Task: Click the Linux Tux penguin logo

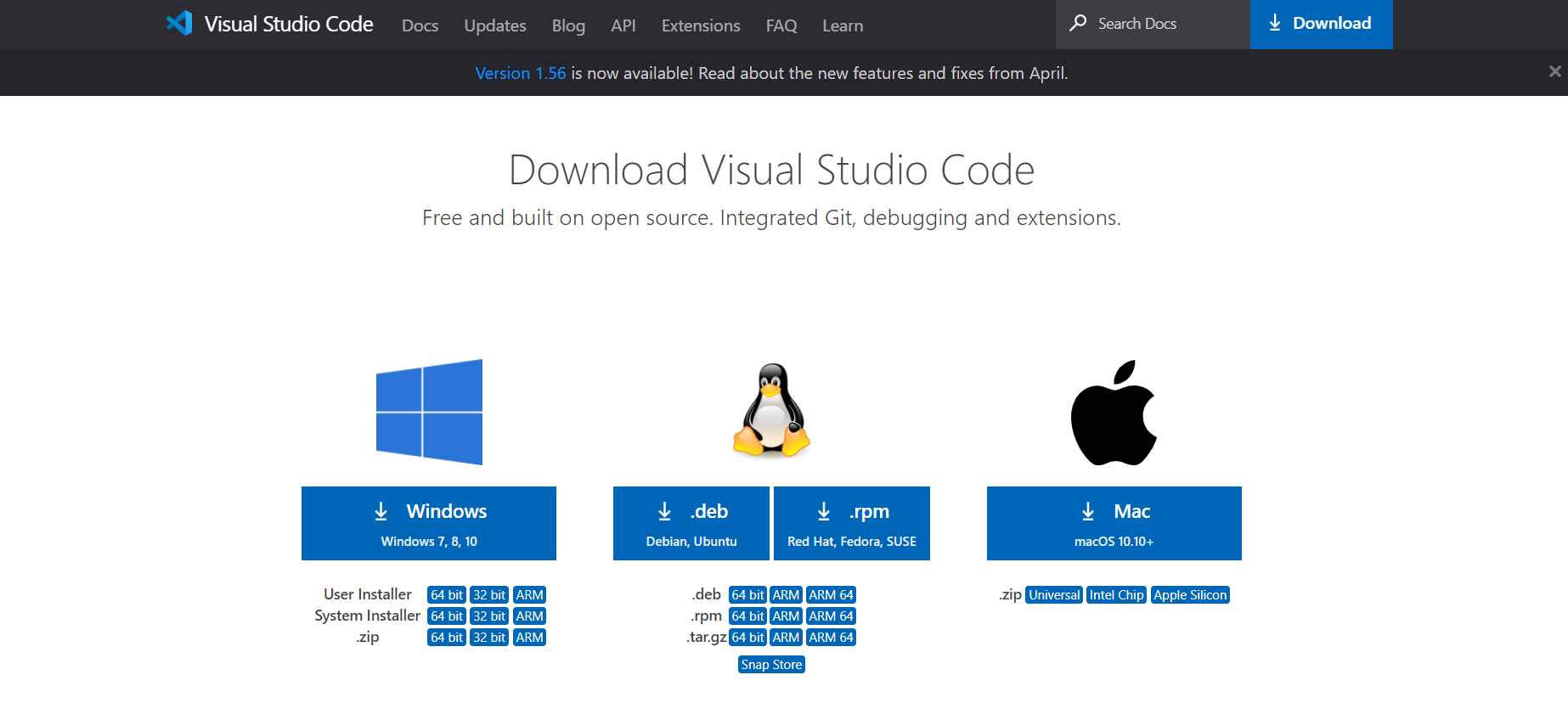Action: (771, 411)
